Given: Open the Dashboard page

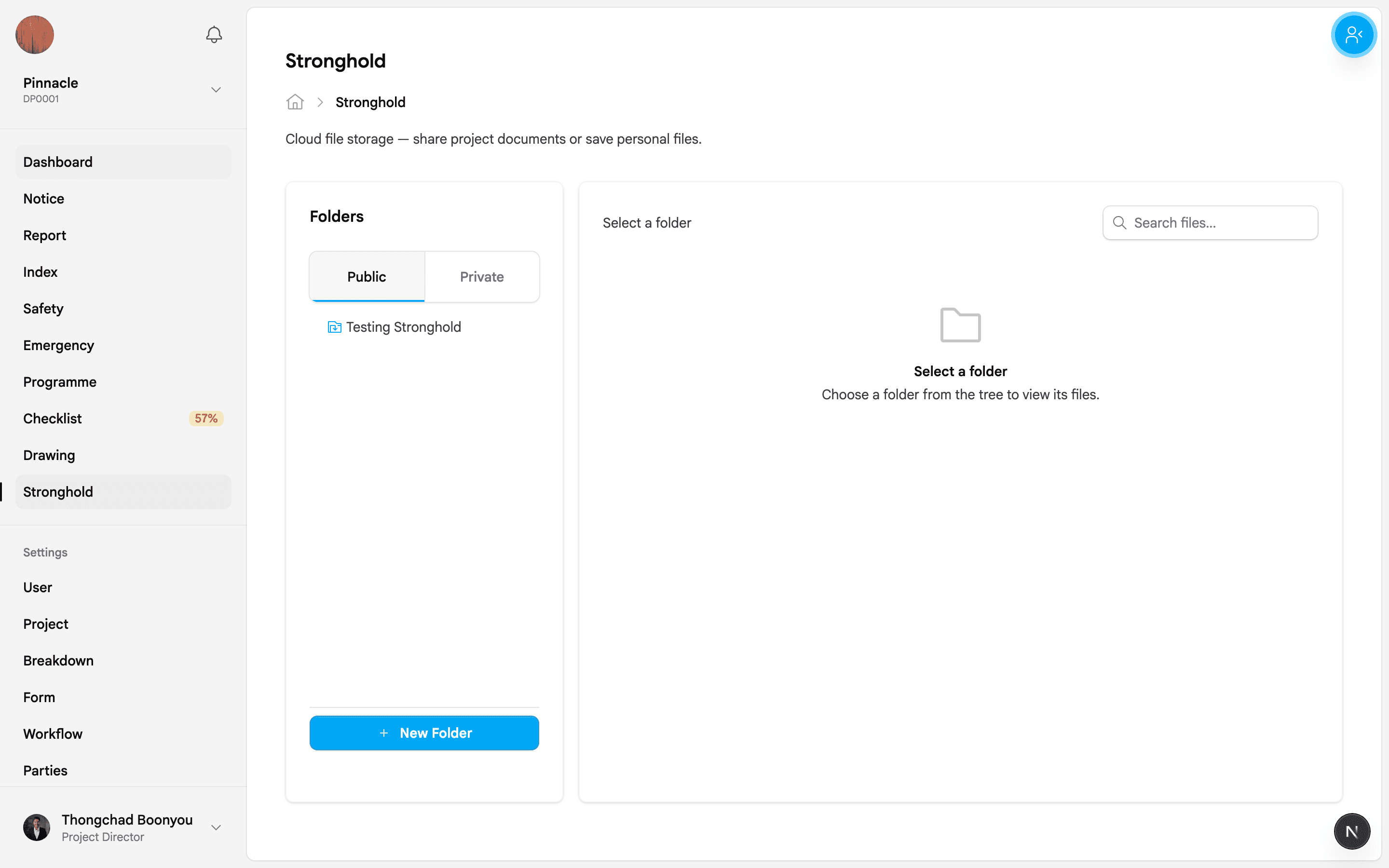Looking at the screenshot, I should click(58, 162).
